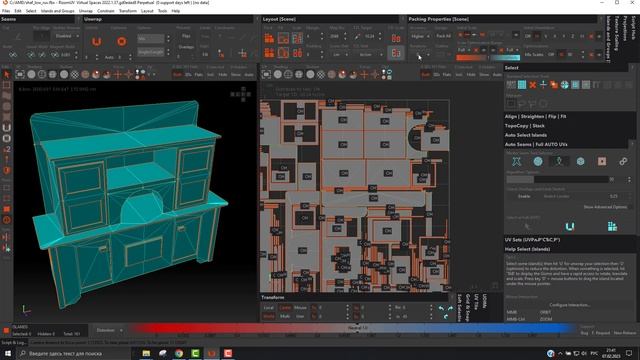640x360 pixels.
Task: Open the Islands and Groups menu
Action: [x=58, y=11]
